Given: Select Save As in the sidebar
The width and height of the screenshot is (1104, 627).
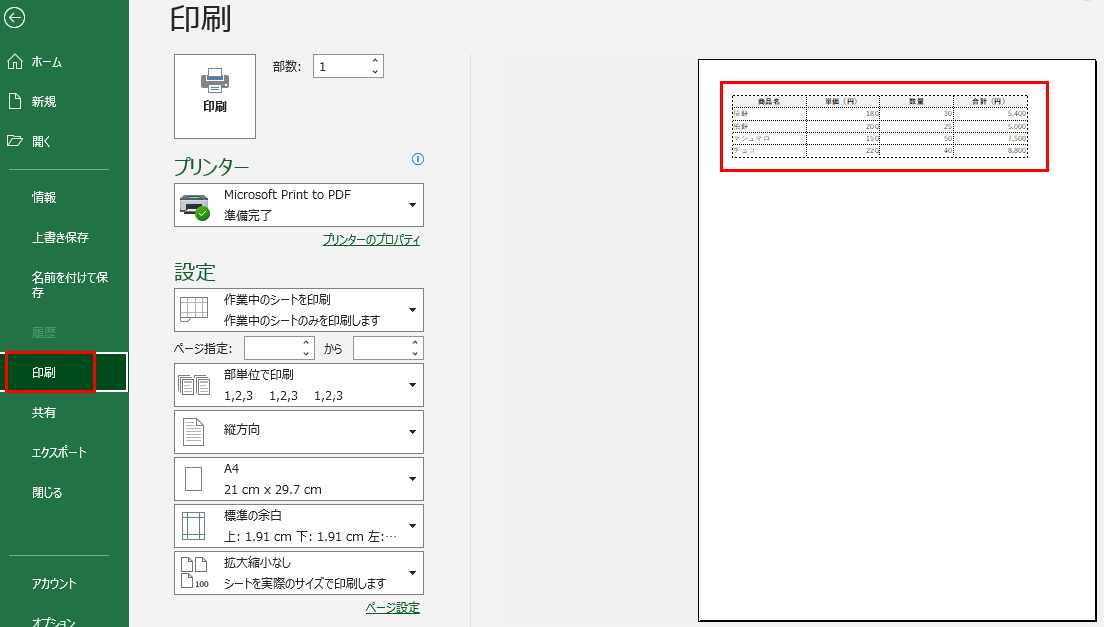Looking at the screenshot, I should click(69, 285).
